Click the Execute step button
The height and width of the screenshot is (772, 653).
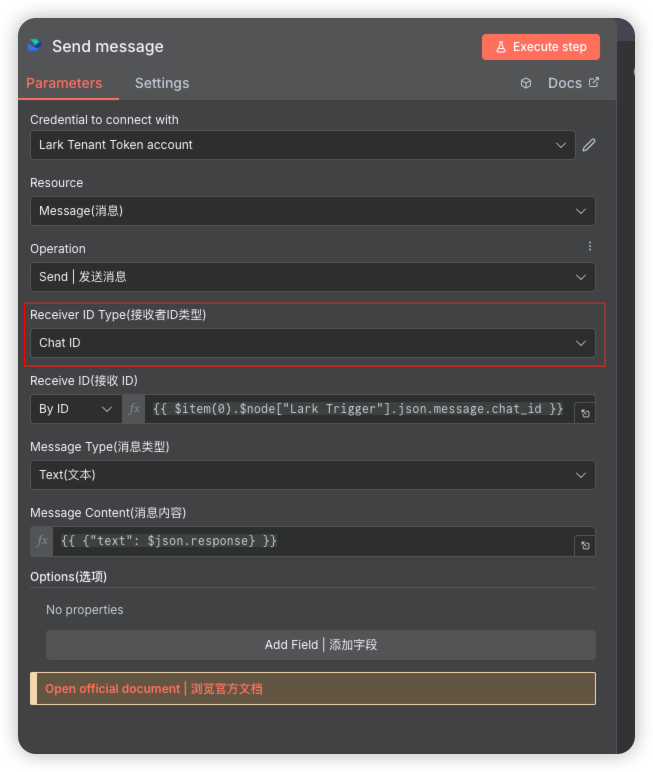540,47
